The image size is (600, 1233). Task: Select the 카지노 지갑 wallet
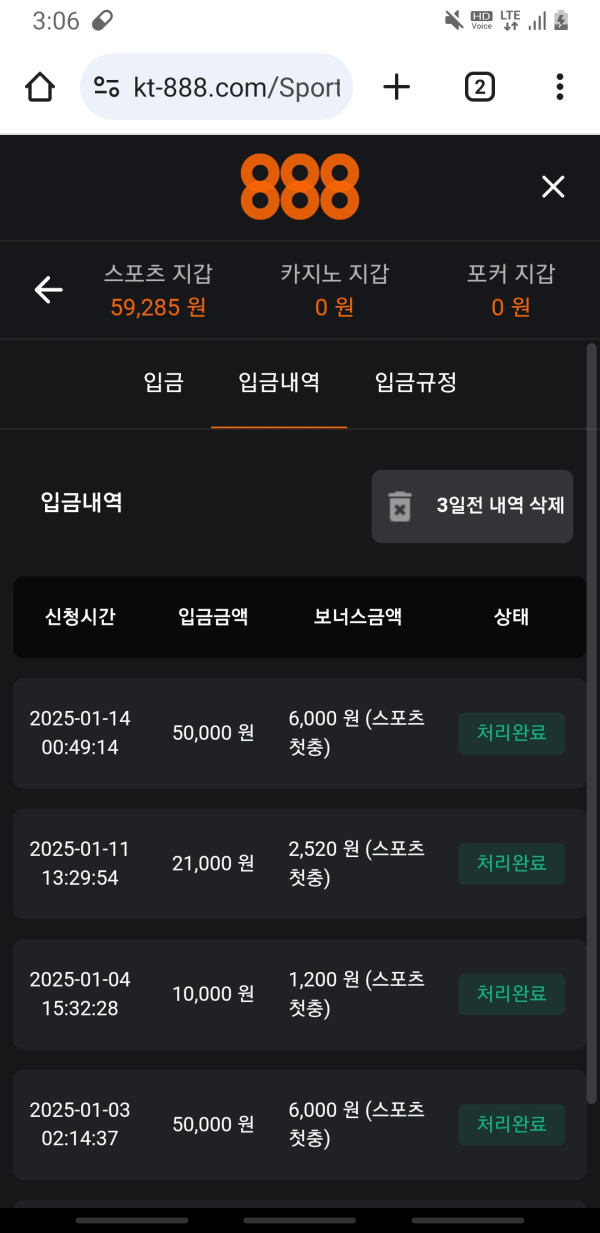tap(334, 290)
